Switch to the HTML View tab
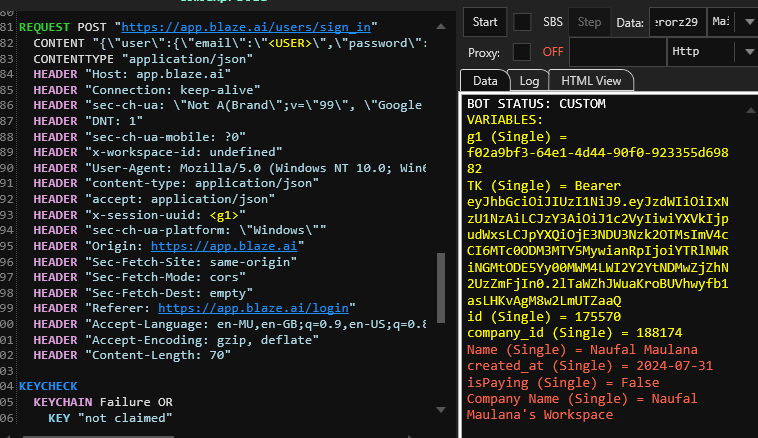Screen dimensions: 758x438 (591, 81)
